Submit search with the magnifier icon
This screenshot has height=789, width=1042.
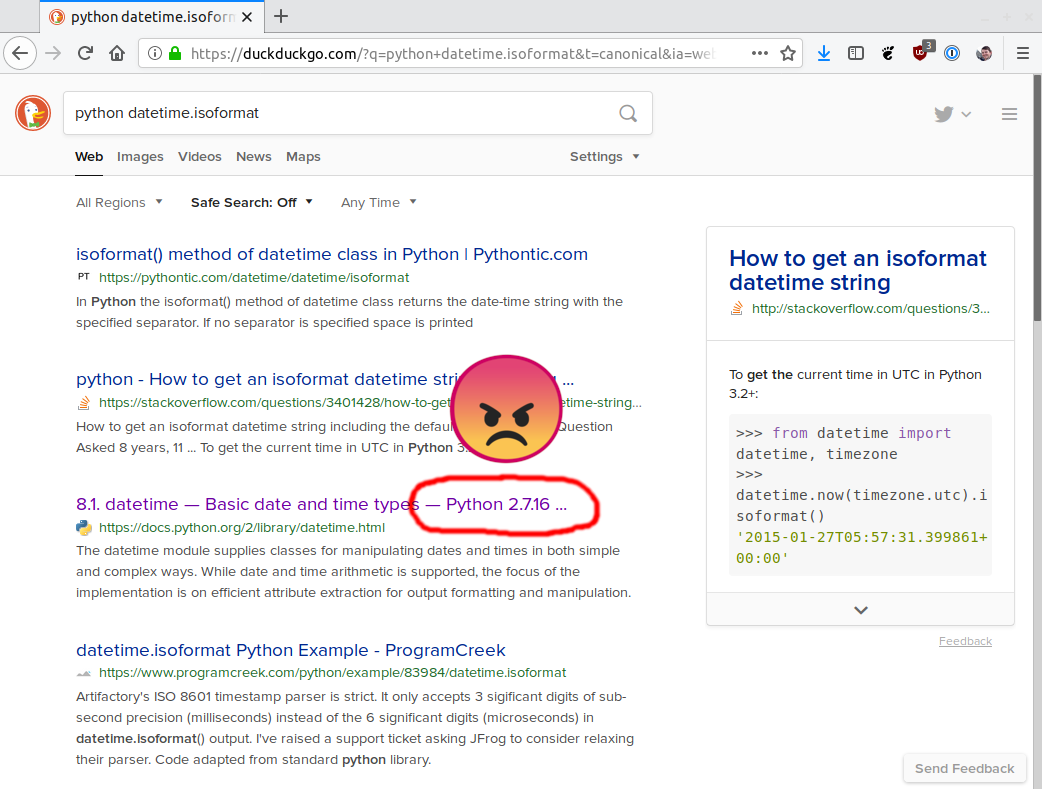[x=628, y=113]
